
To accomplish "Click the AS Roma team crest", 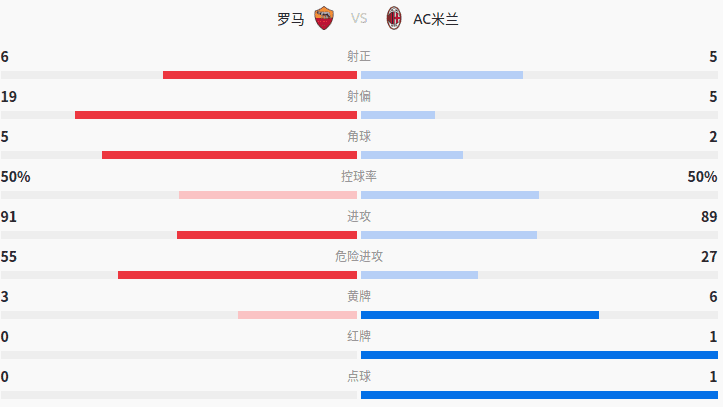I will click(x=324, y=18).
